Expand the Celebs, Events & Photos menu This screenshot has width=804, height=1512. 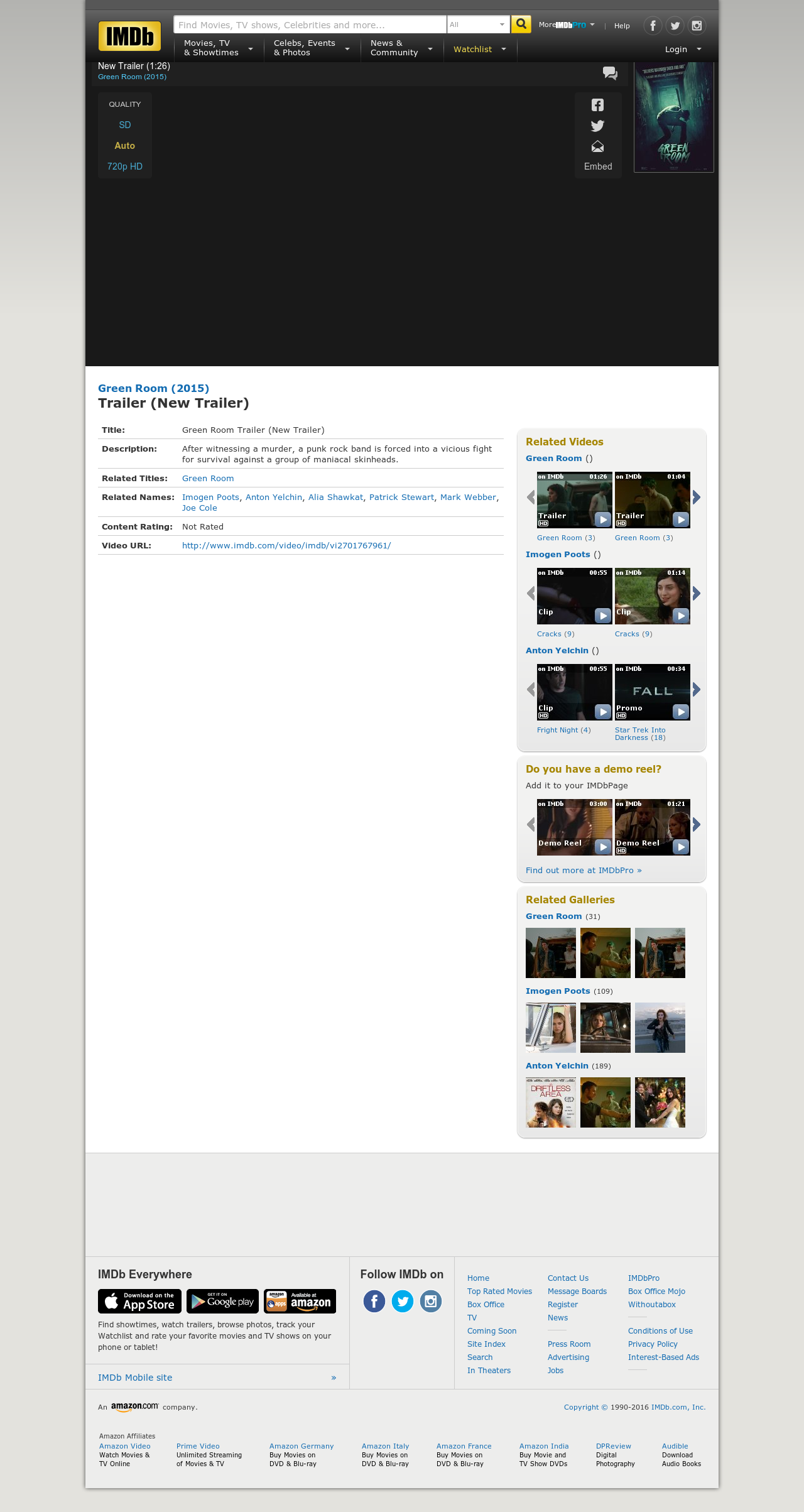coord(312,48)
